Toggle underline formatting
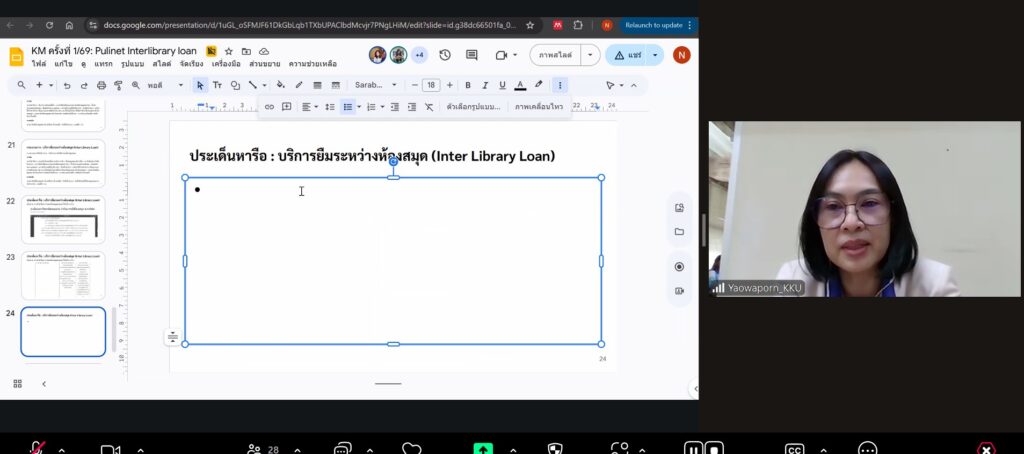This screenshot has width=1024, height=454. click(x=502, y=85)
